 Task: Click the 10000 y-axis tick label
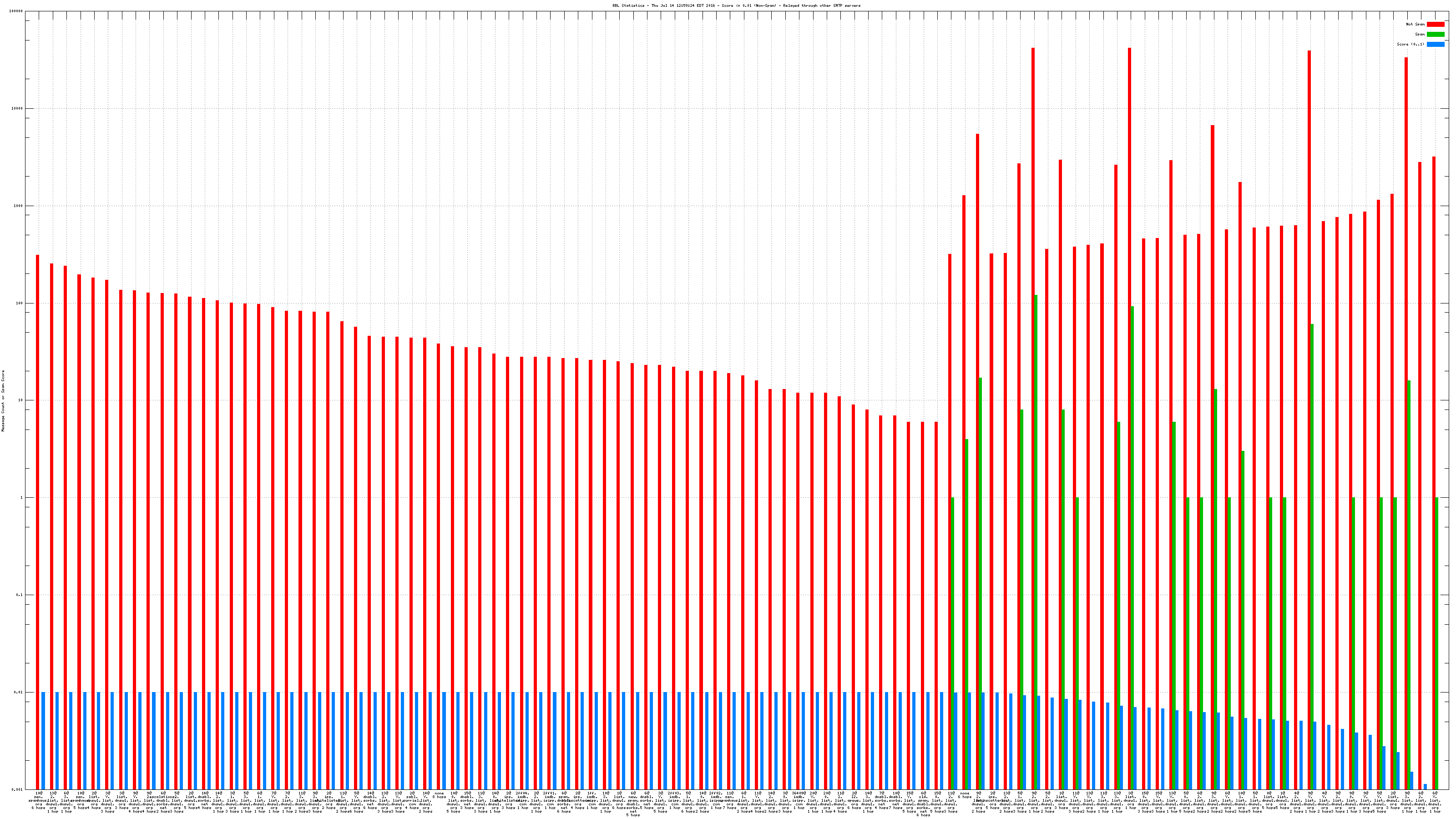click(17, 109)
